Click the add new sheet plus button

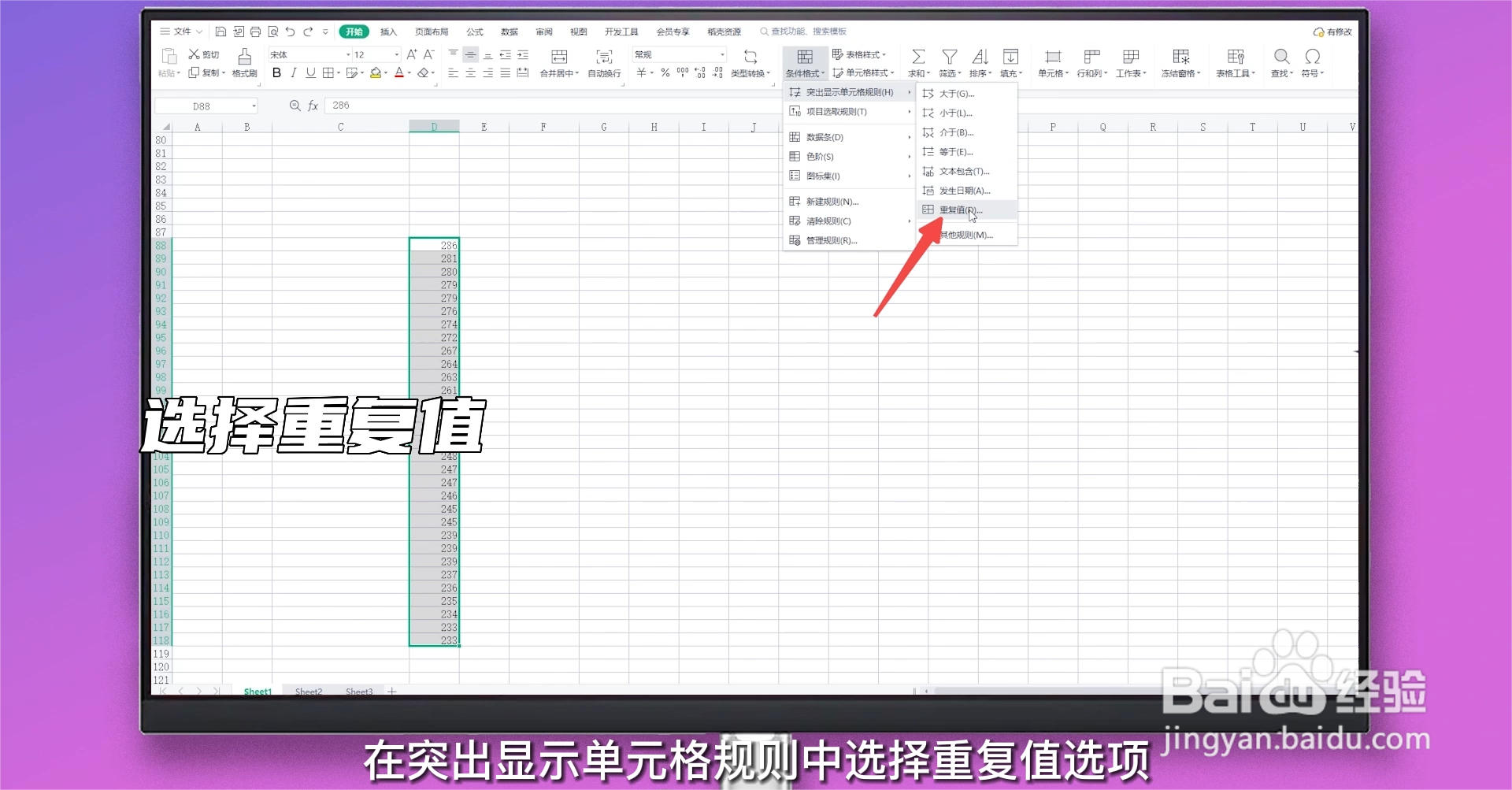click(x=391, y=691)
